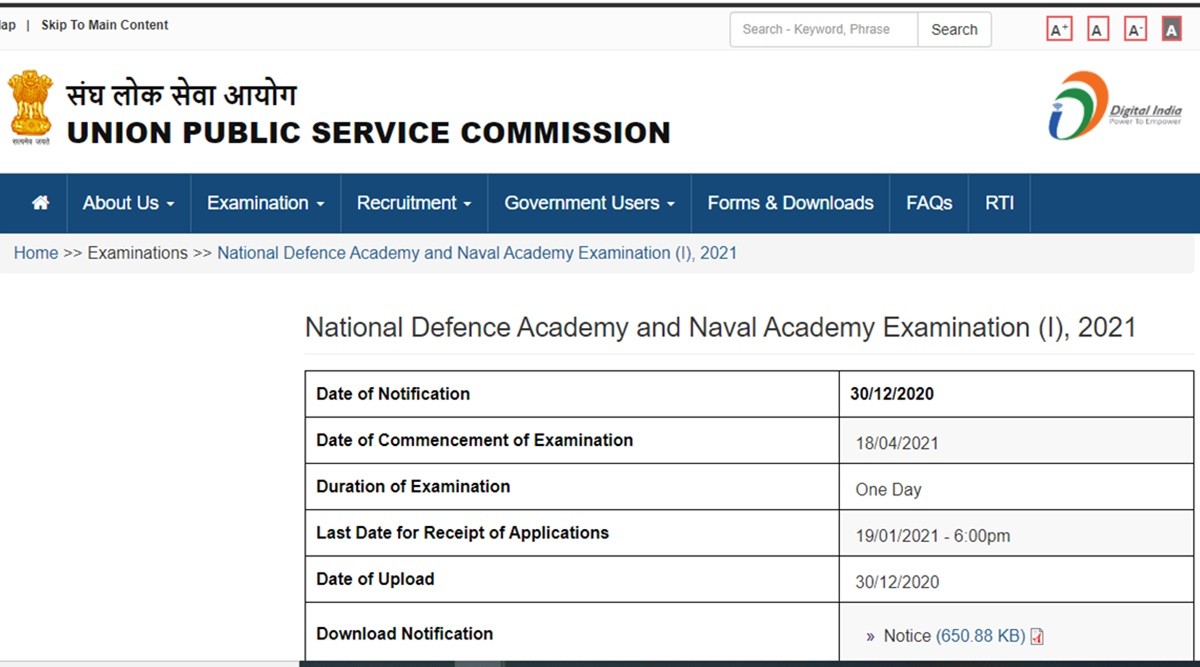Click the keyword search input field

(x=823, y=29)
